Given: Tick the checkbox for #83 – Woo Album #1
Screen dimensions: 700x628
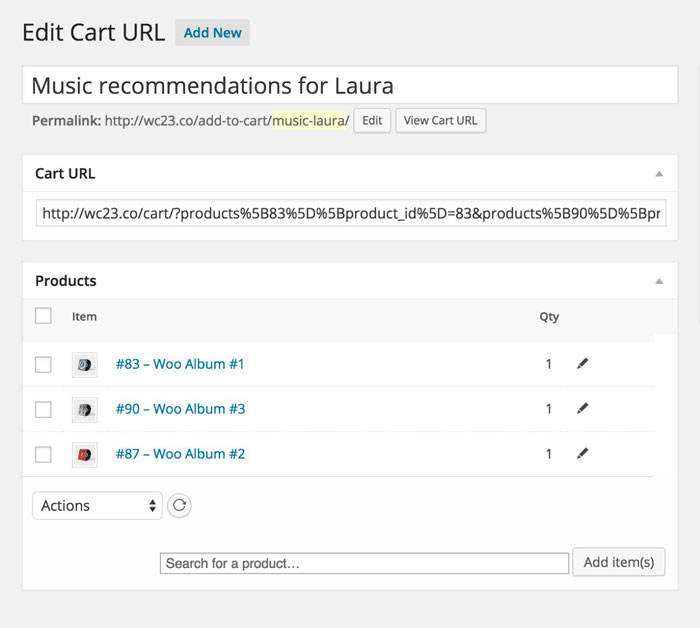Looking at the screenshot, I should coord(43,365).
